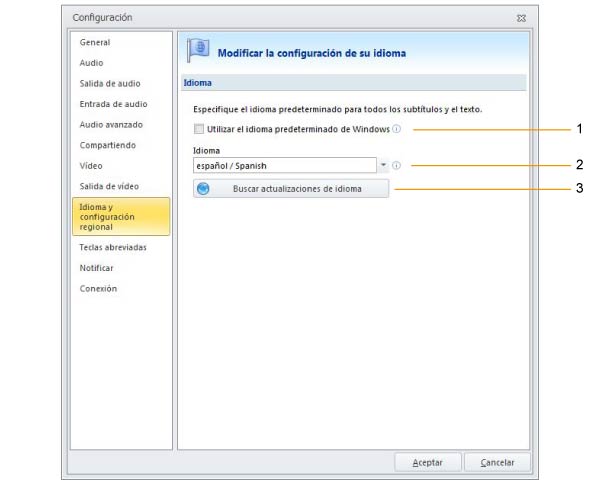Expand the Idioma dropdown arrow
The width and height of the screenshot is (601, 487).
tap(383, 165)
